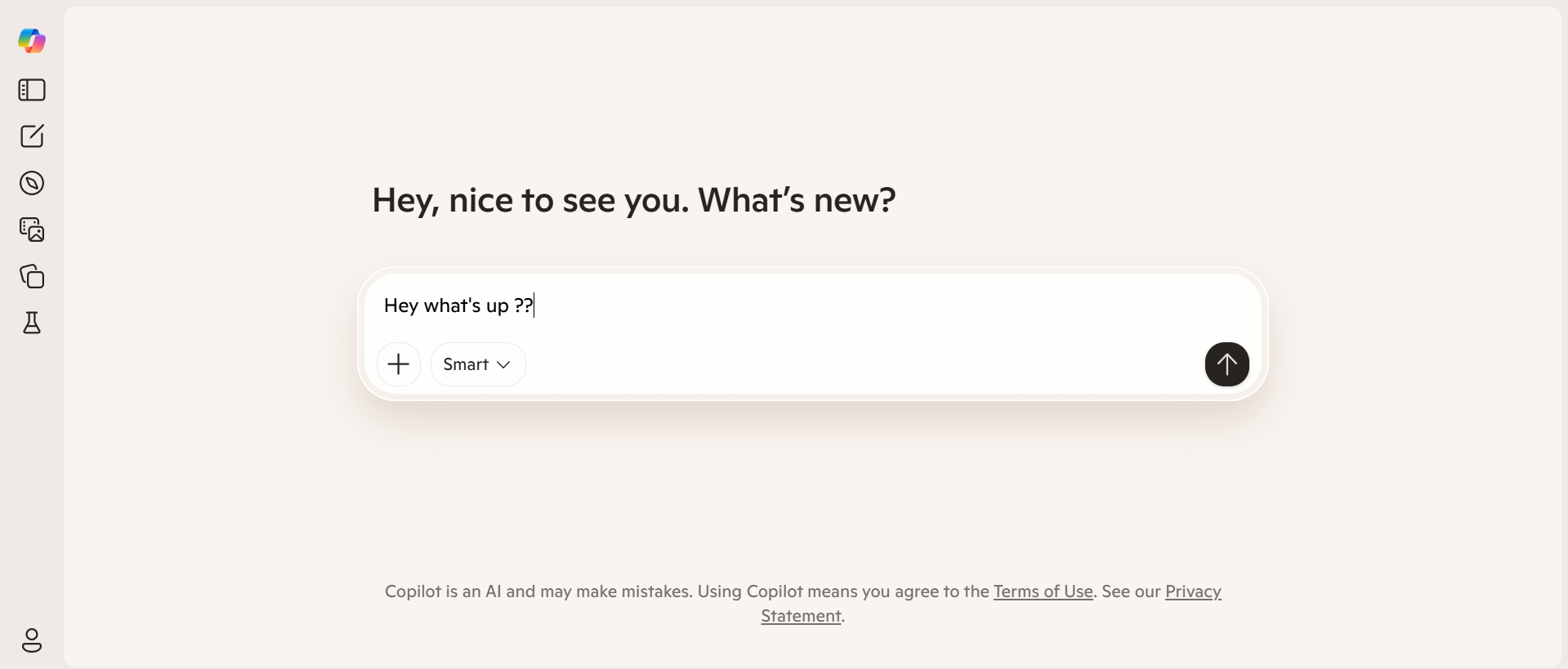
Task: Open the Terms of Use
Action: [1043, 591]
